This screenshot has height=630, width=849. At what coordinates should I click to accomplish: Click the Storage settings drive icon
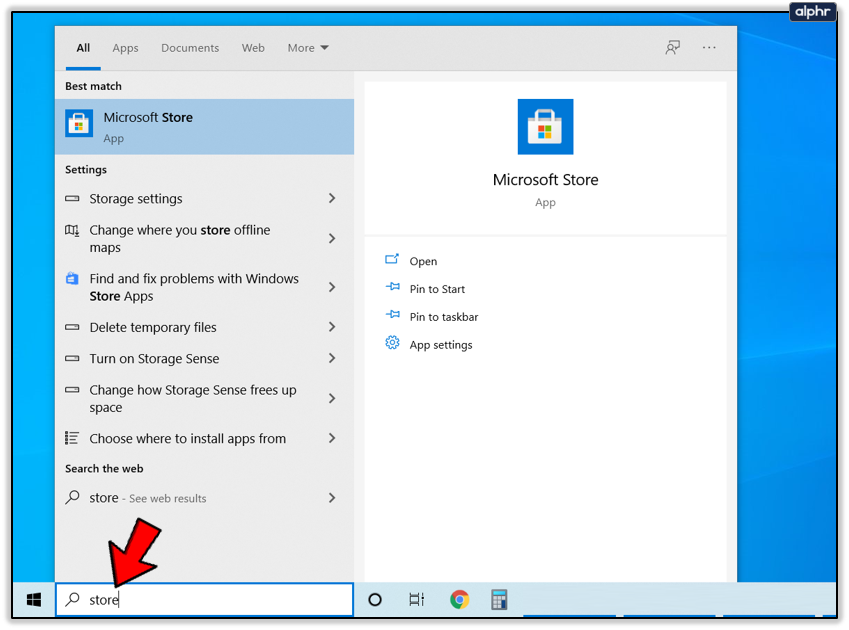pos(72,199)
